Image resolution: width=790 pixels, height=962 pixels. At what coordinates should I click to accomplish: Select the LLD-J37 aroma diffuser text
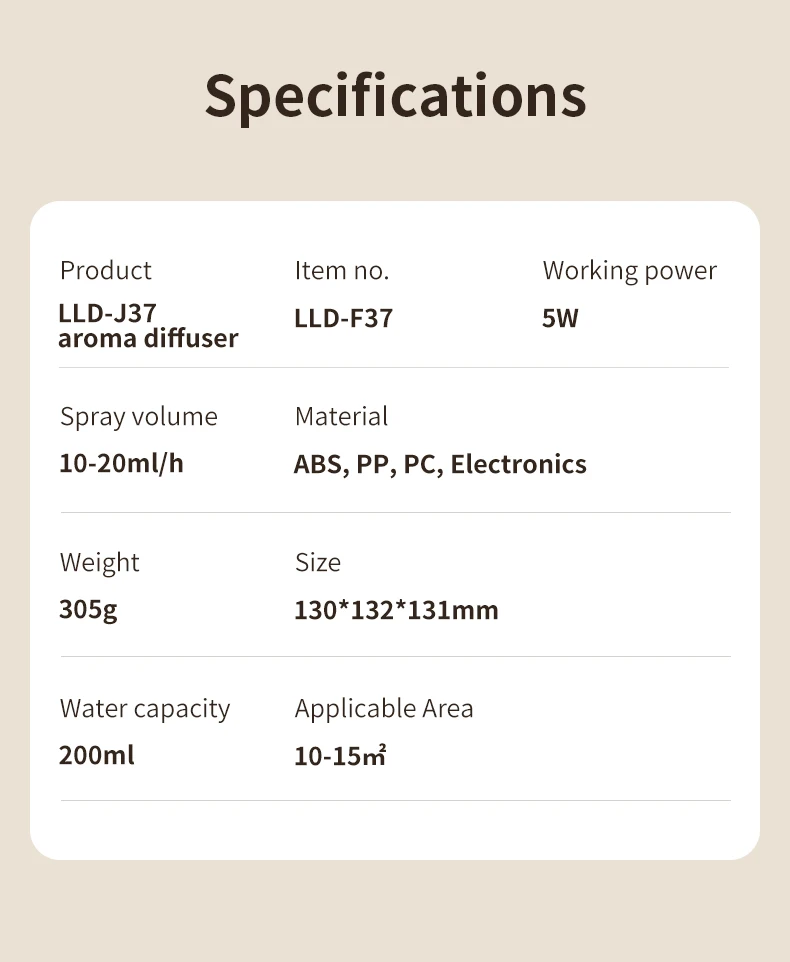point(148,326)
